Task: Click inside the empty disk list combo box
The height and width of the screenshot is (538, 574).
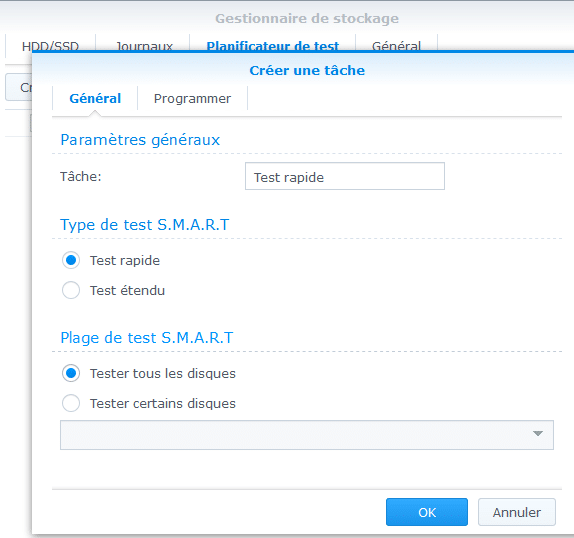Action: pos(307,435)
